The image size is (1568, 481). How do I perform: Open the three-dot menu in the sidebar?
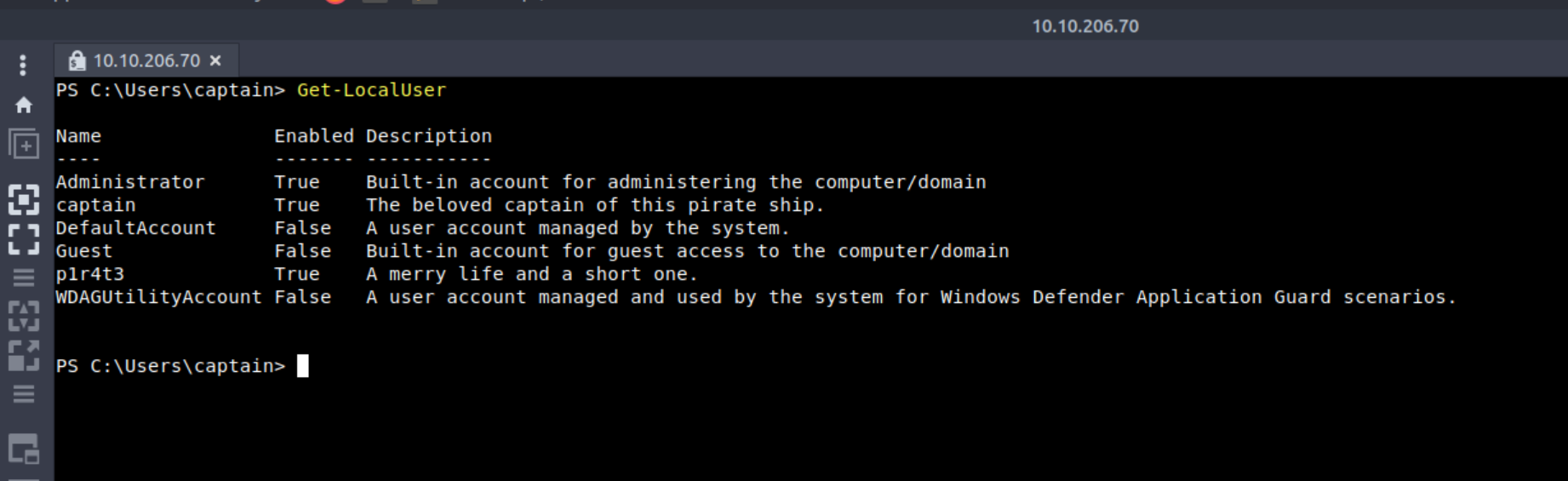click(x=23, y=65)
